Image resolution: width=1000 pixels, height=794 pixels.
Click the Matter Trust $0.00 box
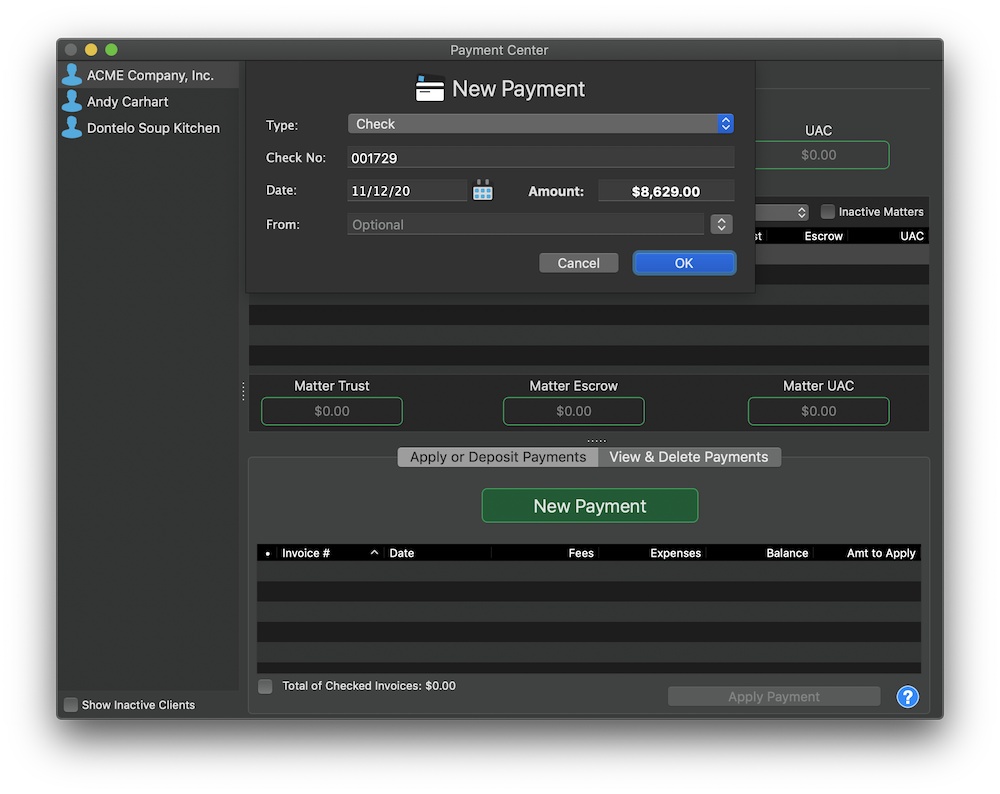(332, 411)
